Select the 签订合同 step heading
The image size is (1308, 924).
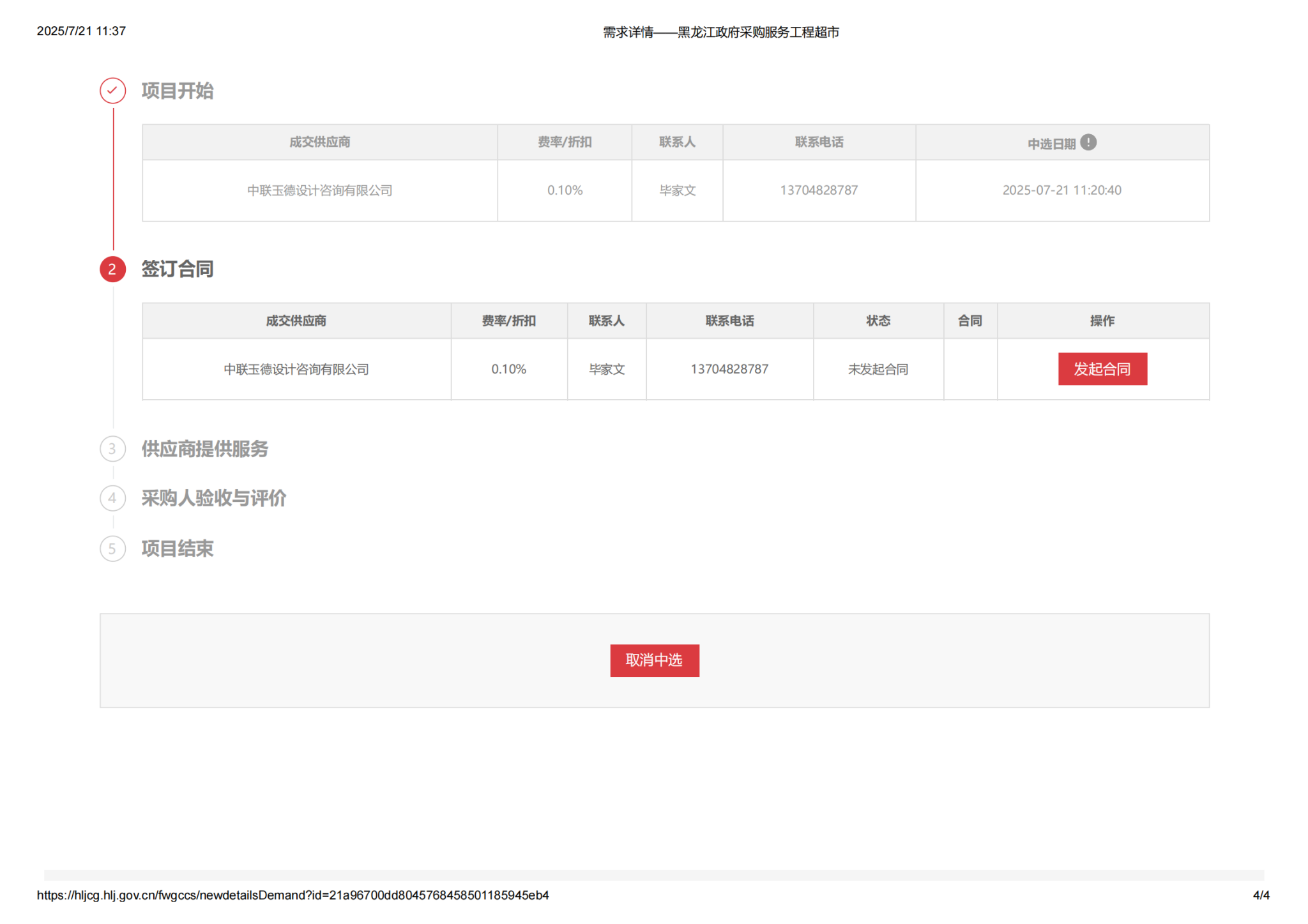tap(178, 269)
